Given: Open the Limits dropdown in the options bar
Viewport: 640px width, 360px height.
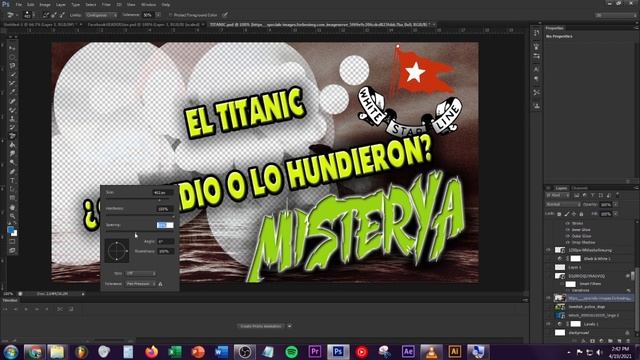Looking at the screenshot, I should (101, 15).
